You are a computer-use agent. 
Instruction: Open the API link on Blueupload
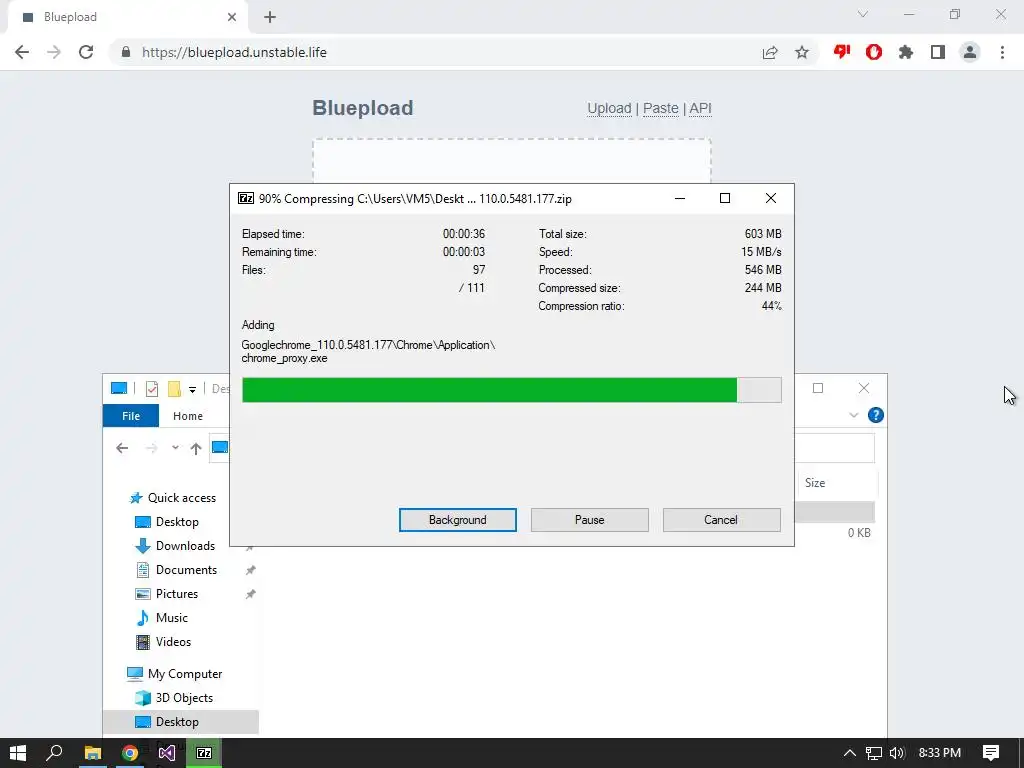point(700,108)
